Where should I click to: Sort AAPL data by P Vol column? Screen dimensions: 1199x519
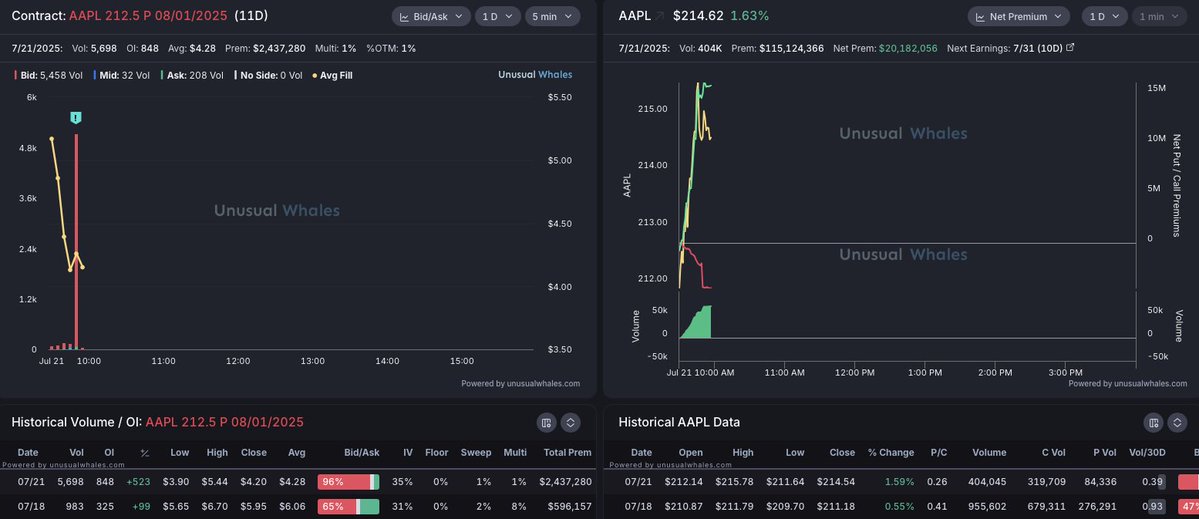pos(1106,453)
